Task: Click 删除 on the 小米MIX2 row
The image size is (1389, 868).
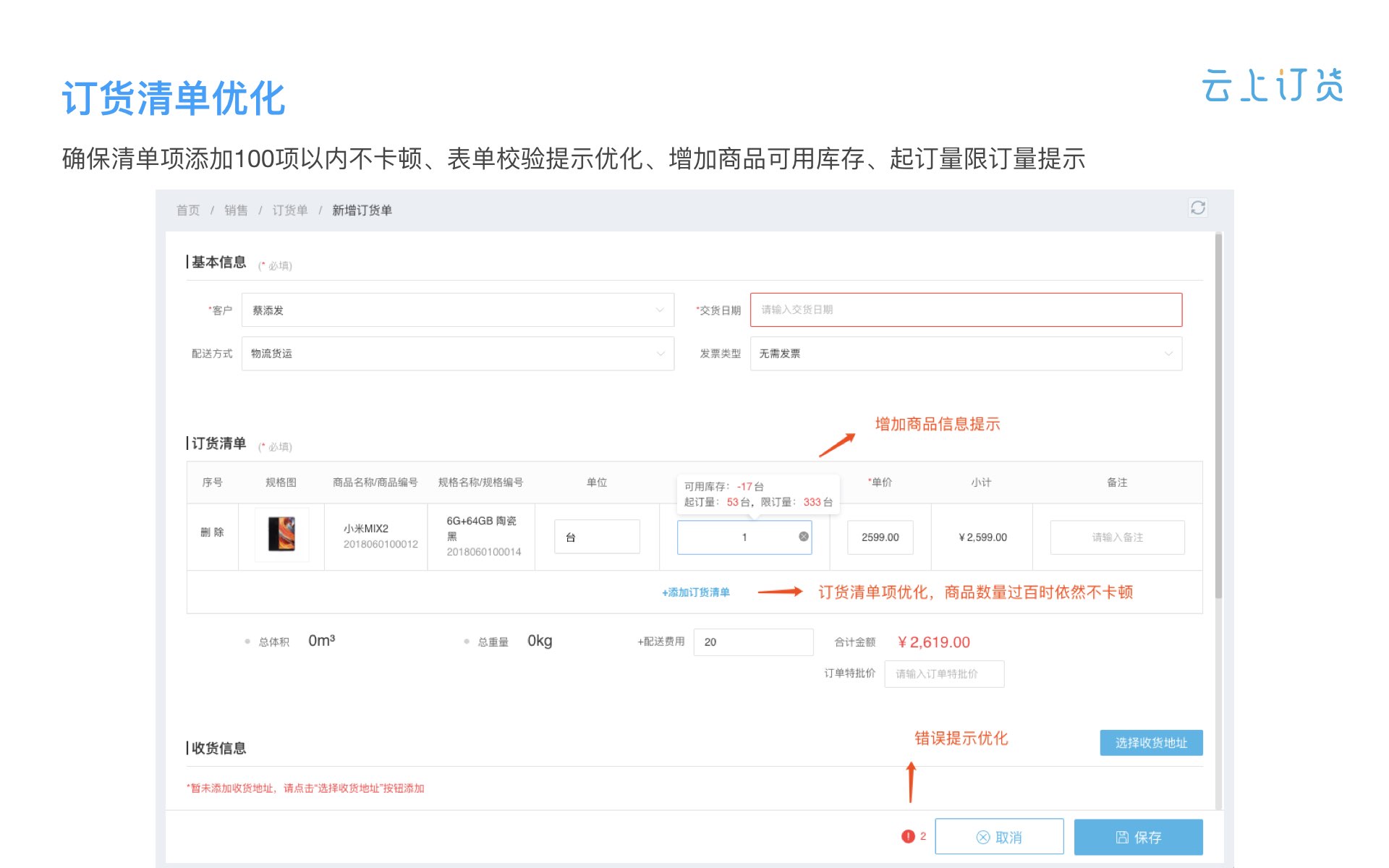Action: (x=212, y=532)
